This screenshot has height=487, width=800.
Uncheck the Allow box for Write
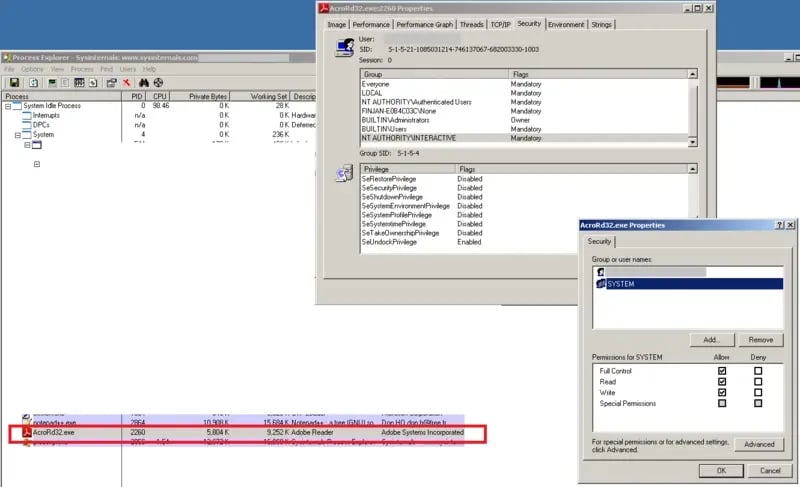click(x=721, y=392)
